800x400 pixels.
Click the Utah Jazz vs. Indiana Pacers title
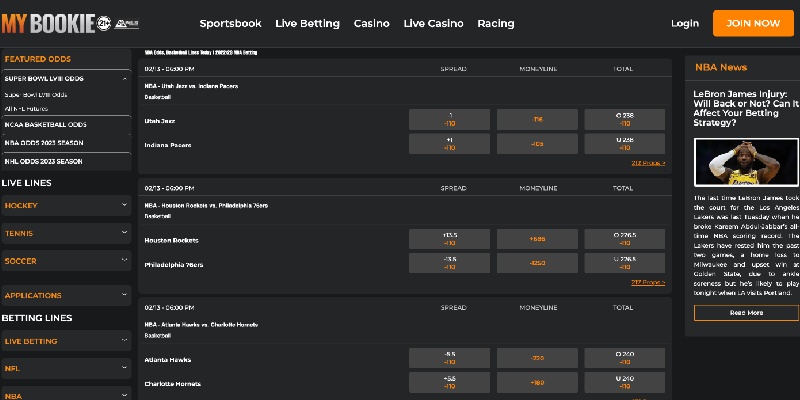(x=191, y=86)
